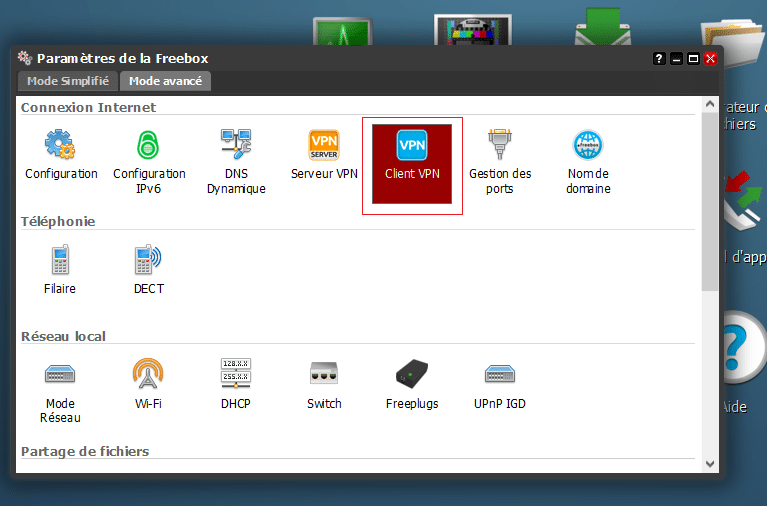Open the phone call log desktop icon
This screenshot has width=767, height=506.
[x=743, y=201]
